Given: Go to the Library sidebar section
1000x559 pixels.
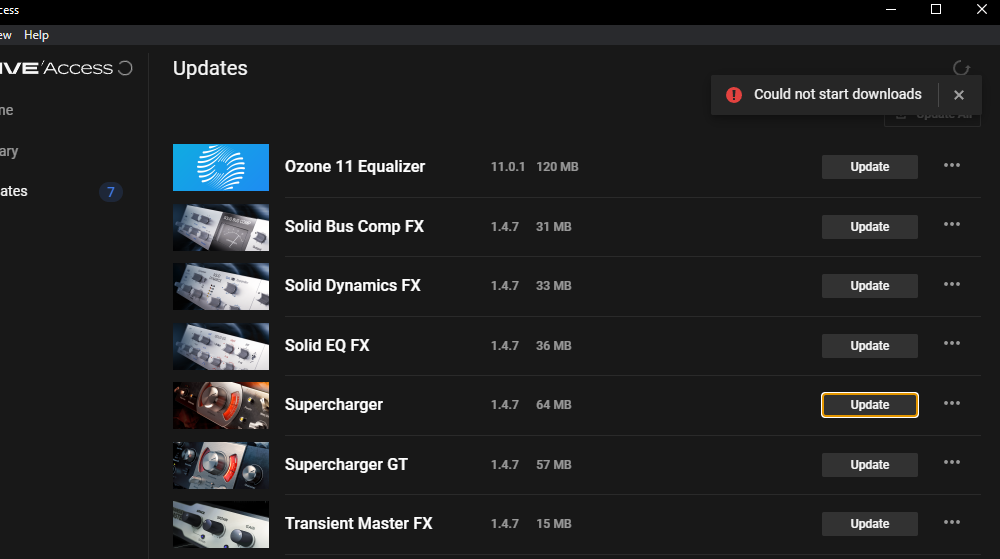Looking at the screenshot, I should [9, 152].
